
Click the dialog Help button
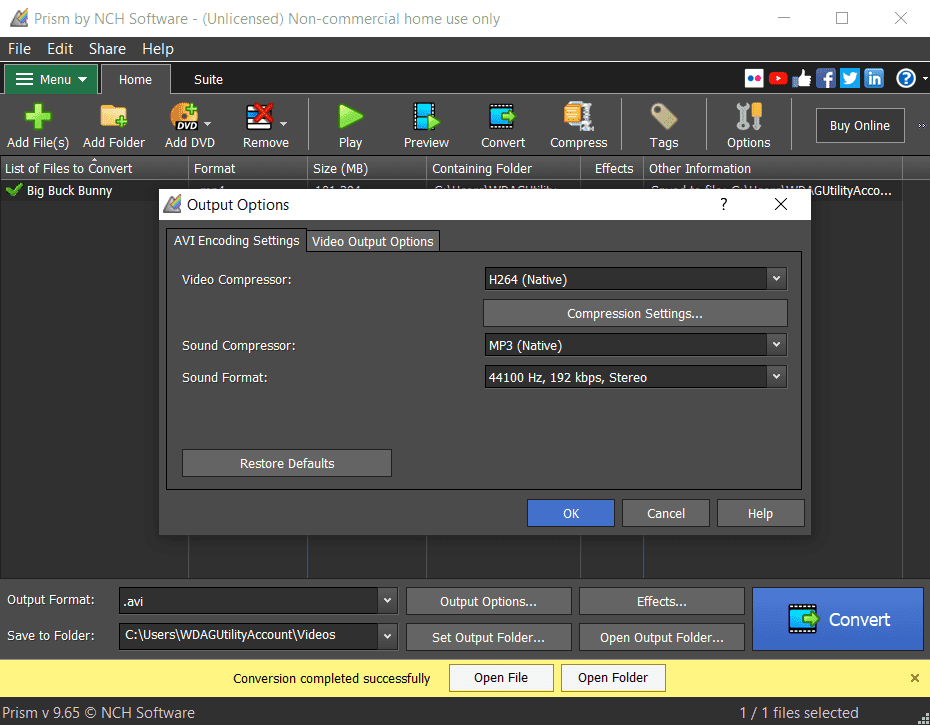click(x=760, y=513)
